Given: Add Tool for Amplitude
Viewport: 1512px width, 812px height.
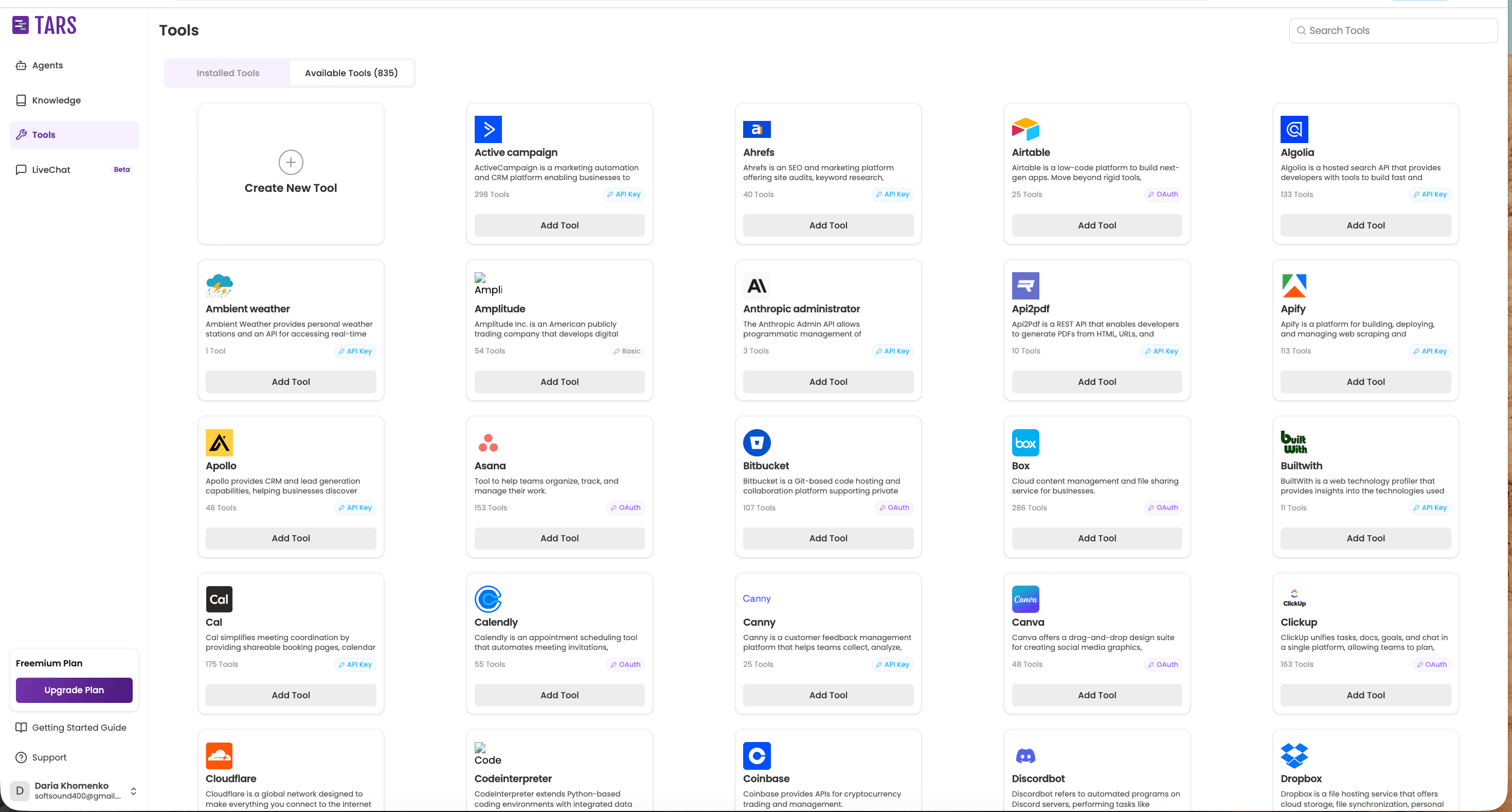Looking at the screenshot, I should (560, 382).
